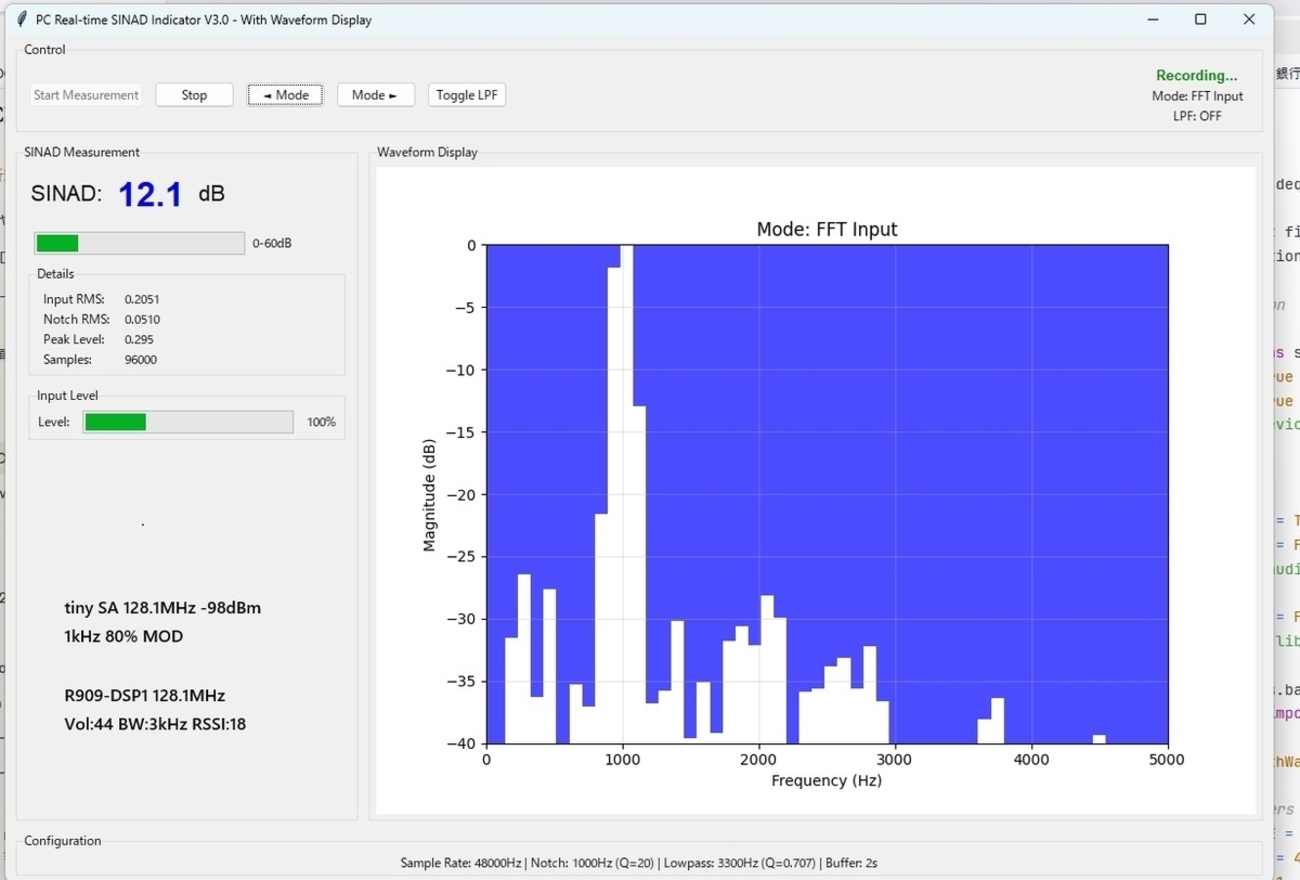Click the Sample Rate configuration text
The height and width of the screenshot is (880, 1300).
pyautogui.click(x=461, y=862)
